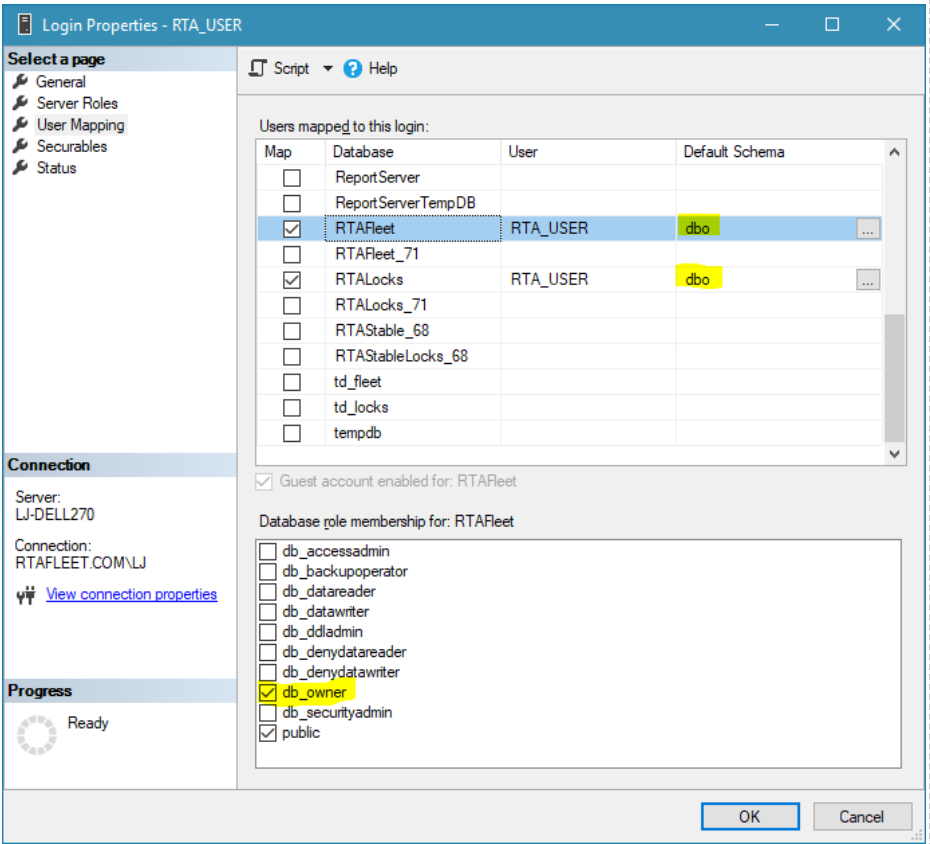This screenshot has height=844, width=930.
Task: Open schema browse button for RTAFleet row
Action: (x=867, y=229)
